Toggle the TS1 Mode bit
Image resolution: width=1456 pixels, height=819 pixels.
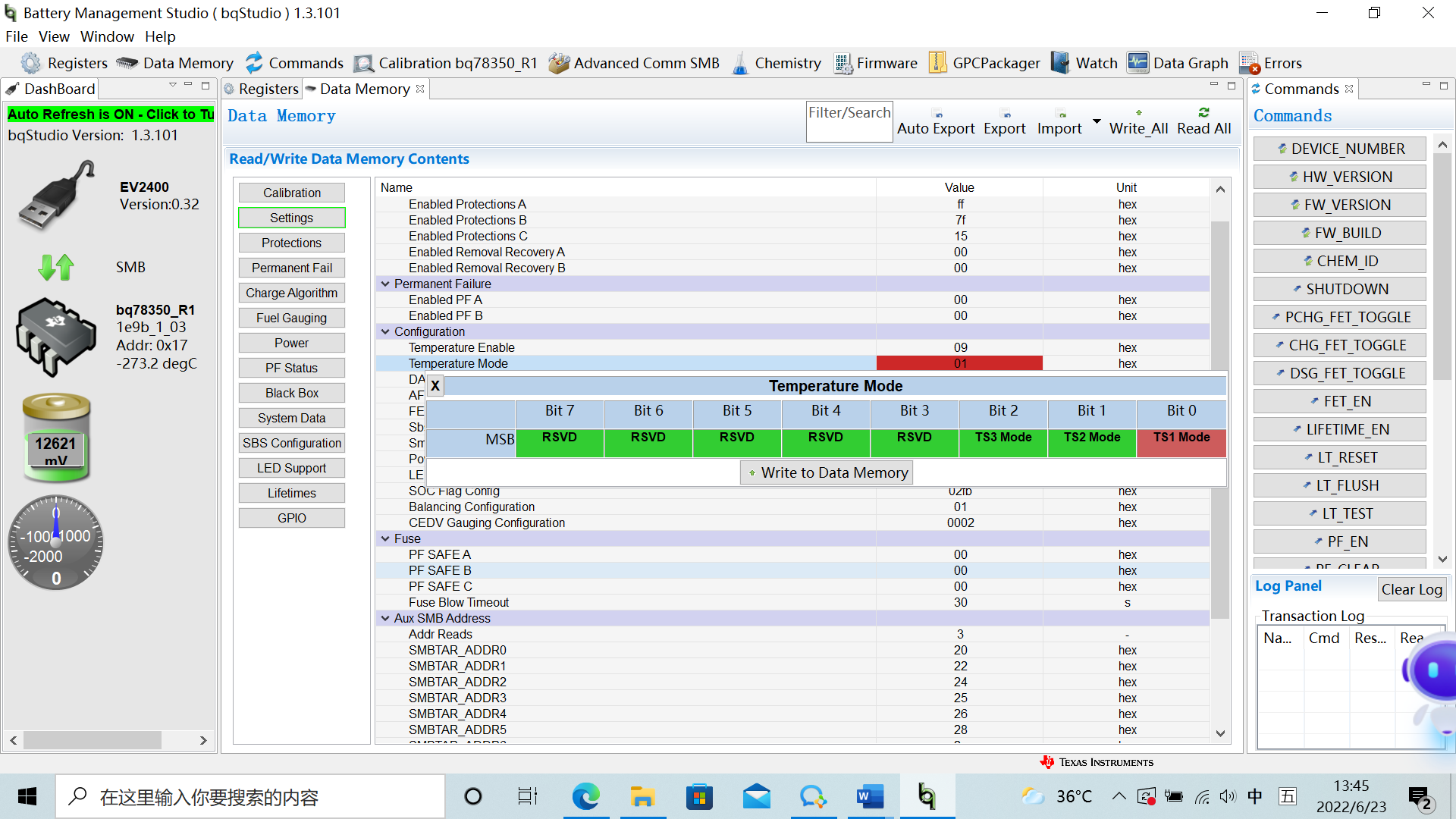1181,443
